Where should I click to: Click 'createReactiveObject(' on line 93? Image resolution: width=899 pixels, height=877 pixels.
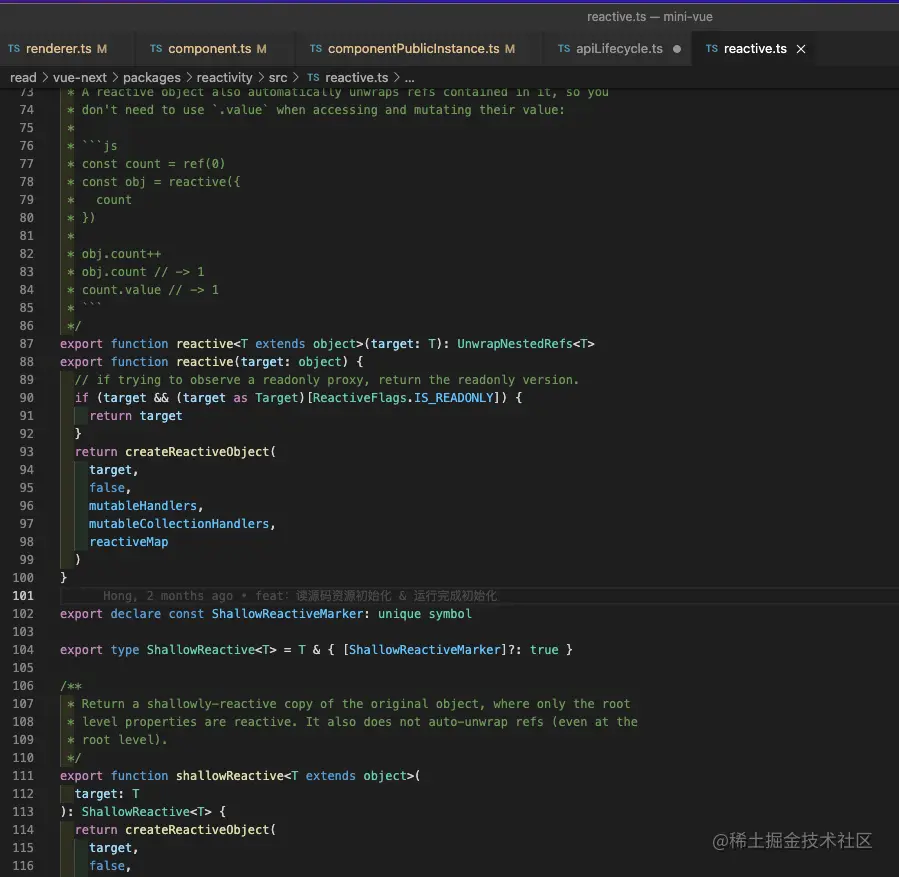(x=201, y=452)
